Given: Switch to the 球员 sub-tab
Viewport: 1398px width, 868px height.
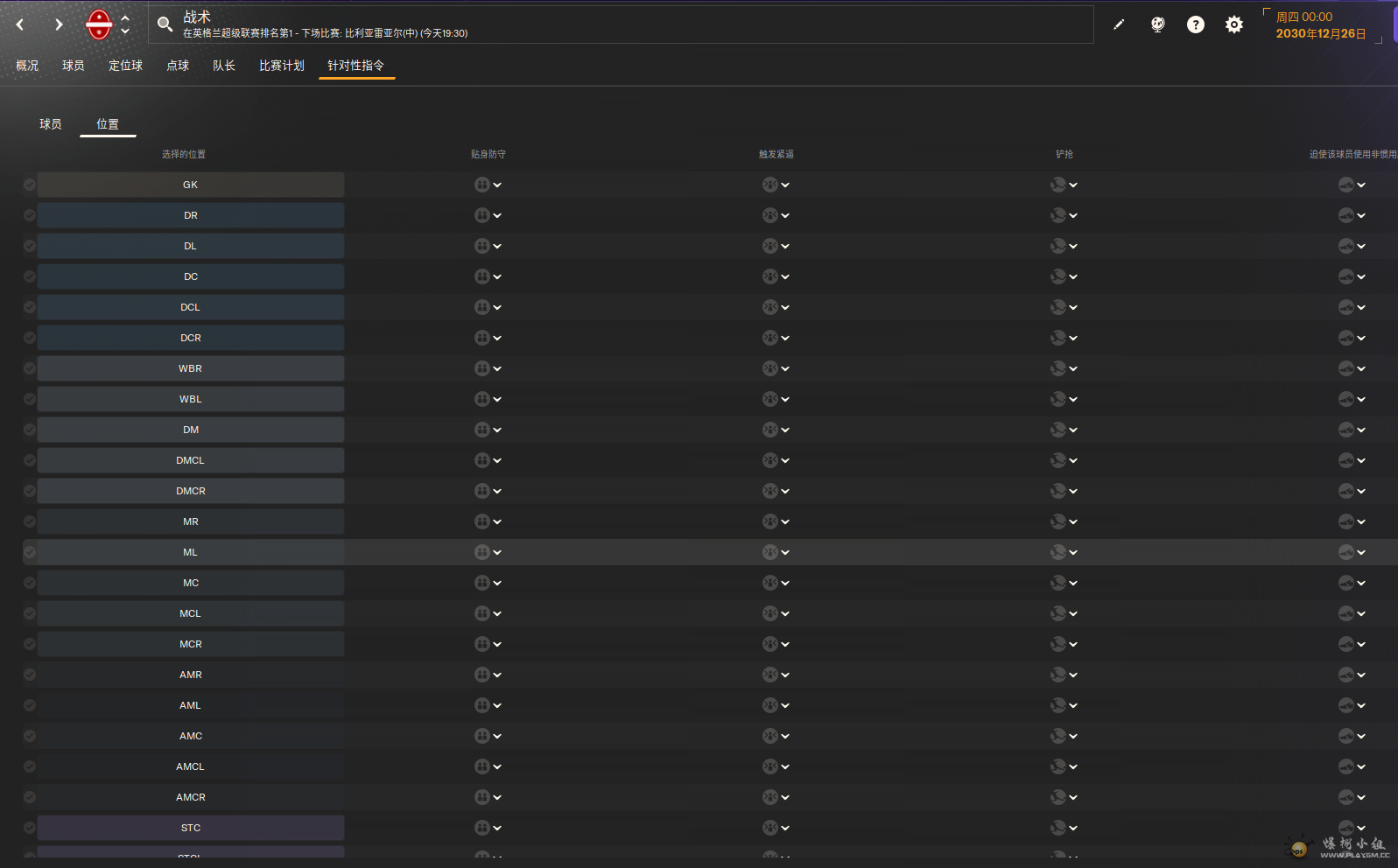Looking at the screenshot, I should 51,124.
